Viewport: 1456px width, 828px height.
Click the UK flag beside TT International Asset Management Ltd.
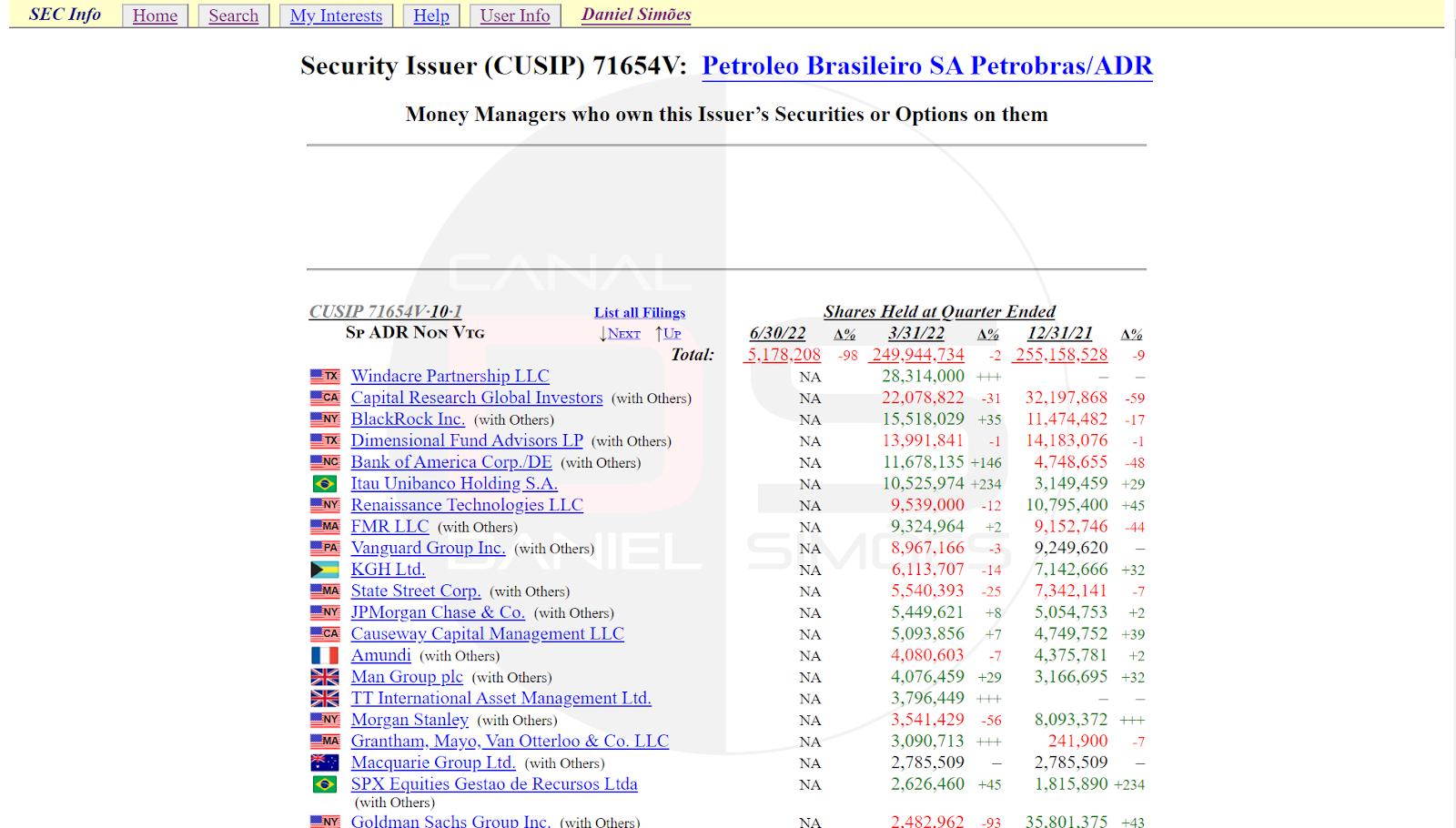coord(325,698)
